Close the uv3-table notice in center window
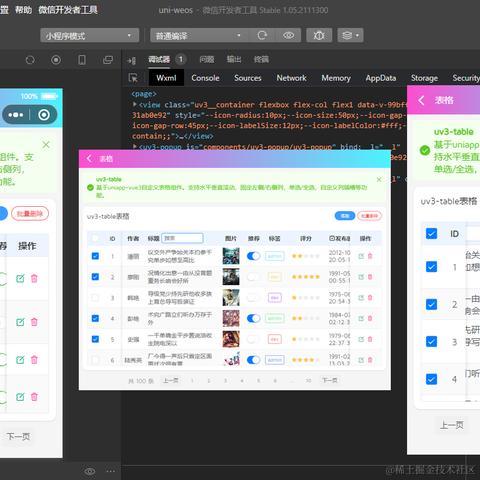The image size is (480, 480). [x=379, y=180]
